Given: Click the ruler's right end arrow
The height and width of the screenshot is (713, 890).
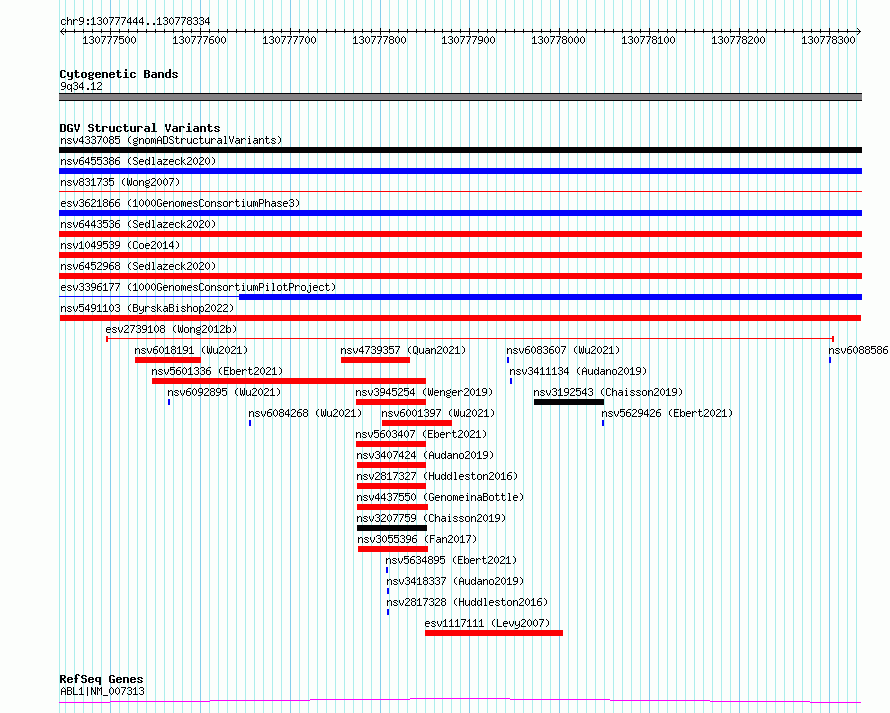Looking at the screenshot, I should coord(858,32).
